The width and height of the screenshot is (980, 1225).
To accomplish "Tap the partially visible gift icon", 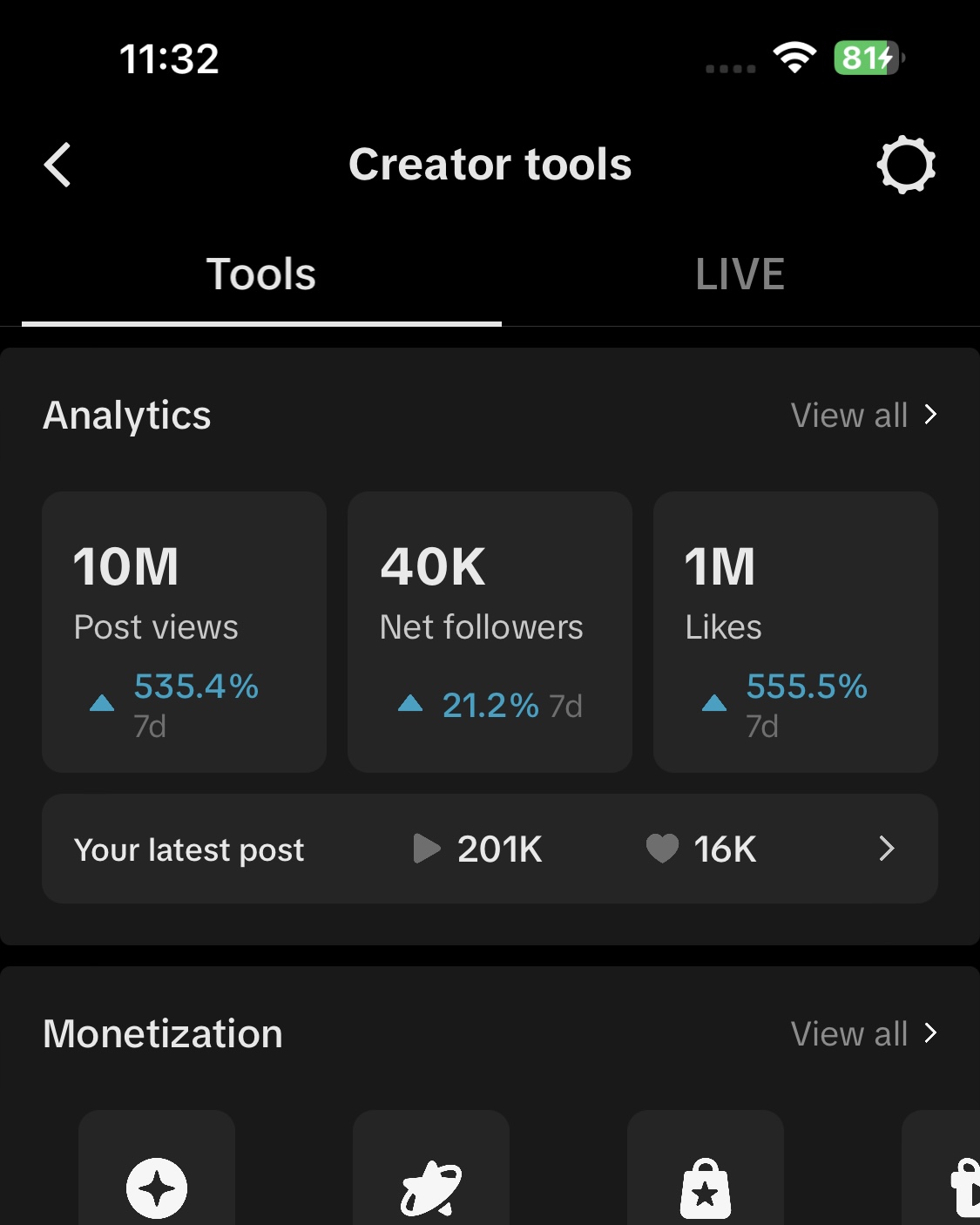I will click(963, 1187).
